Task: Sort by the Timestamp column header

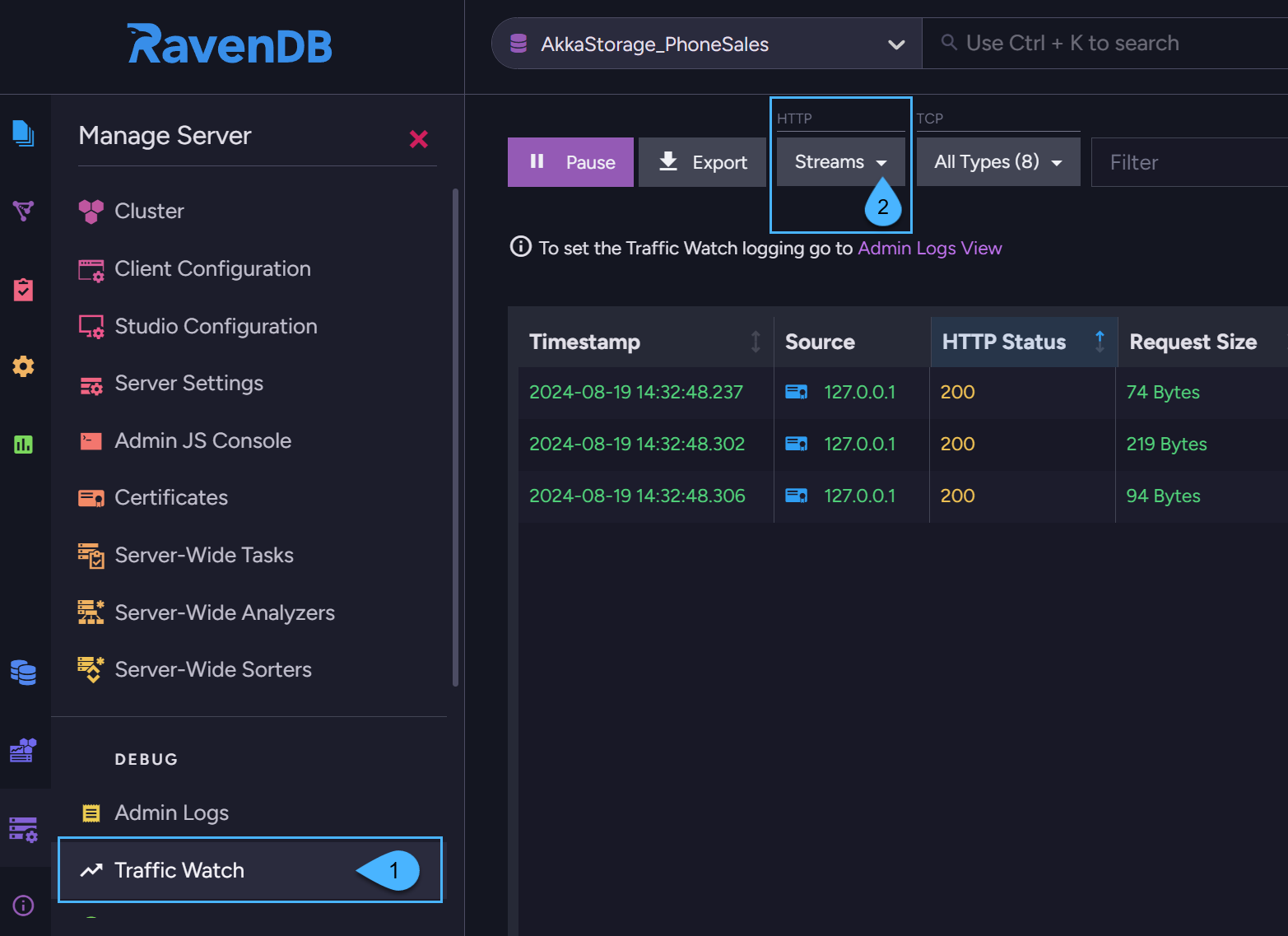Action: [x=645, y=342]
